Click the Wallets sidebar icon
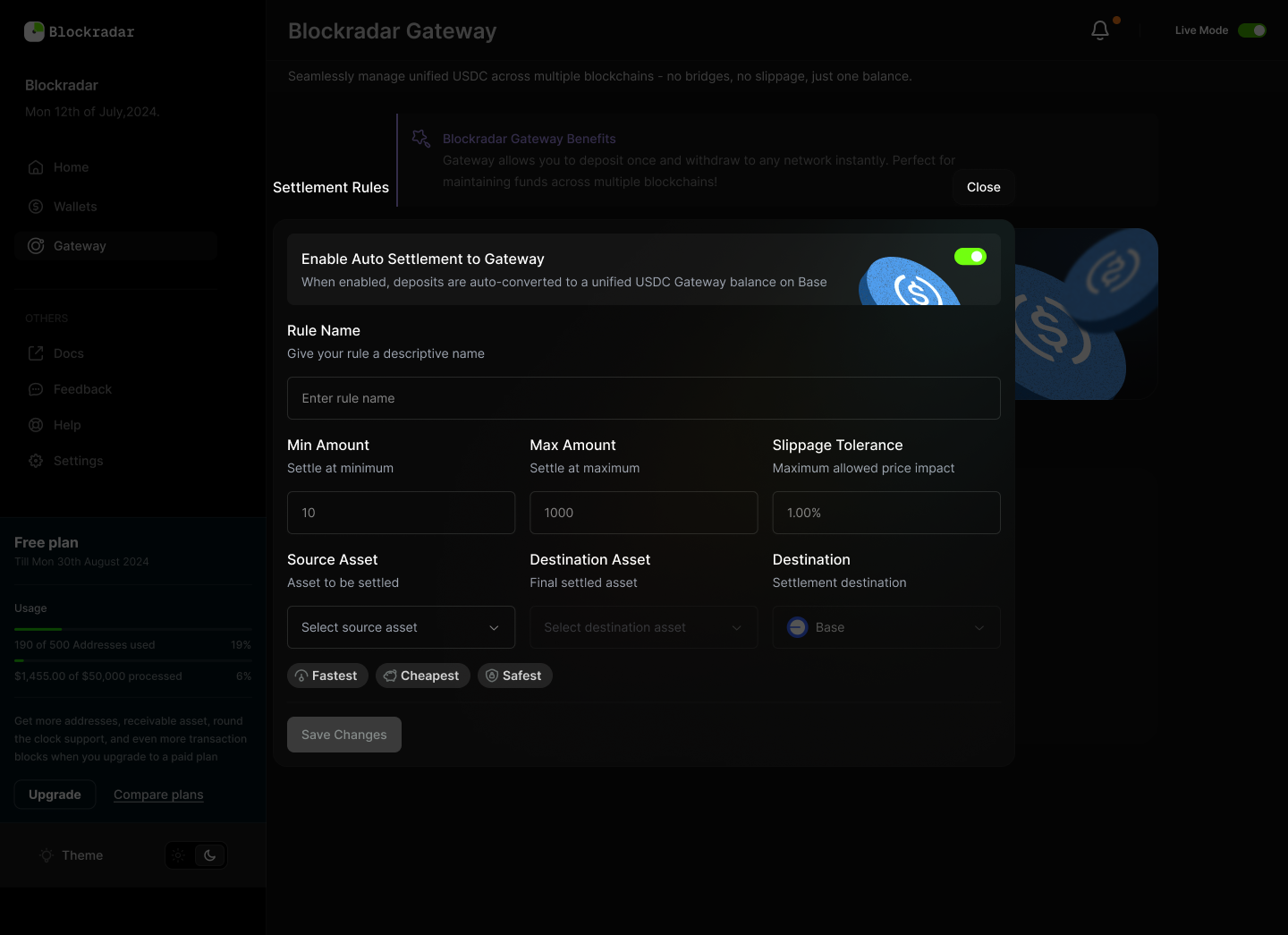The height and width of the screenshot is (935, 1288). [36, 207]
